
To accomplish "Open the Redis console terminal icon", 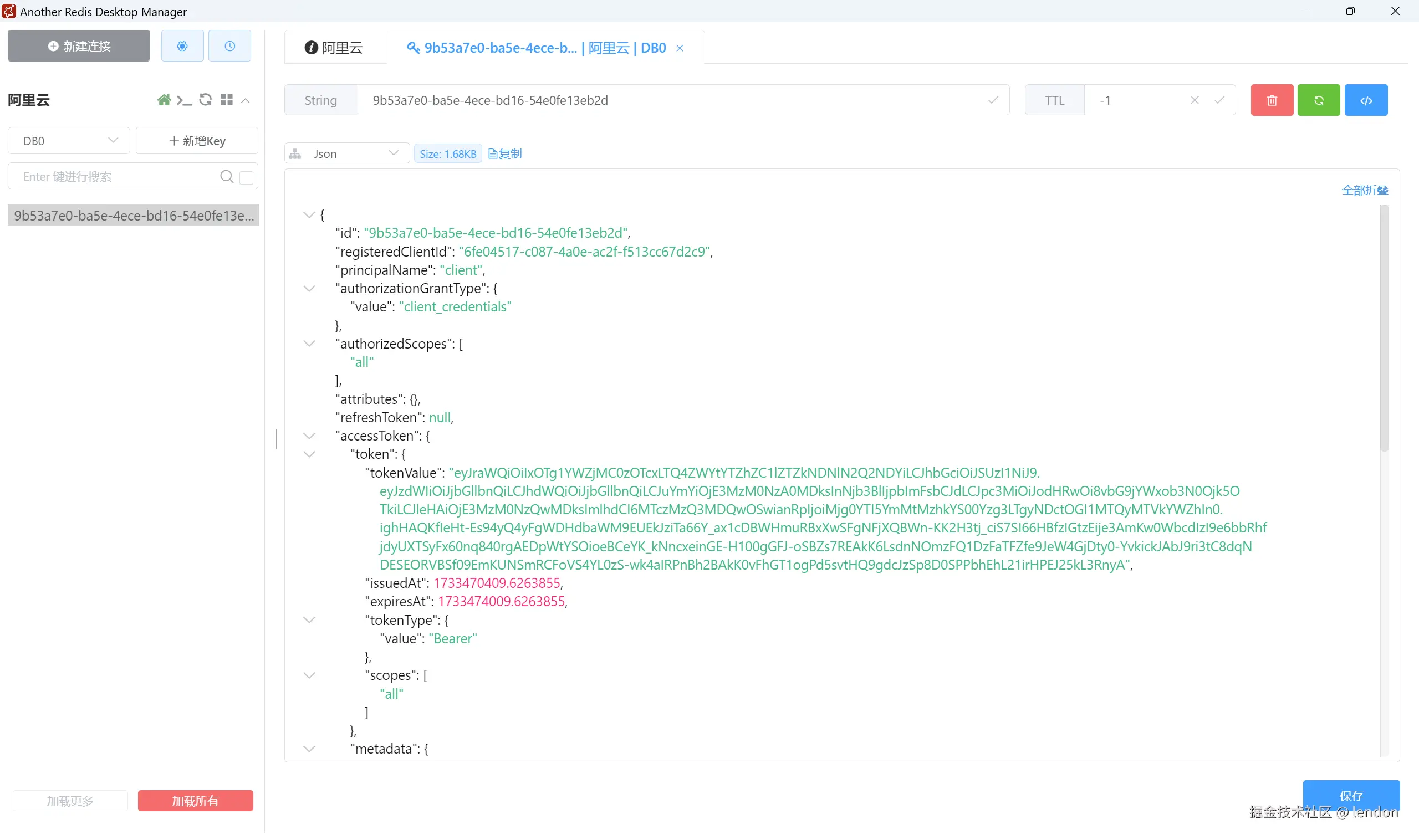I will (x=184, y=100).
